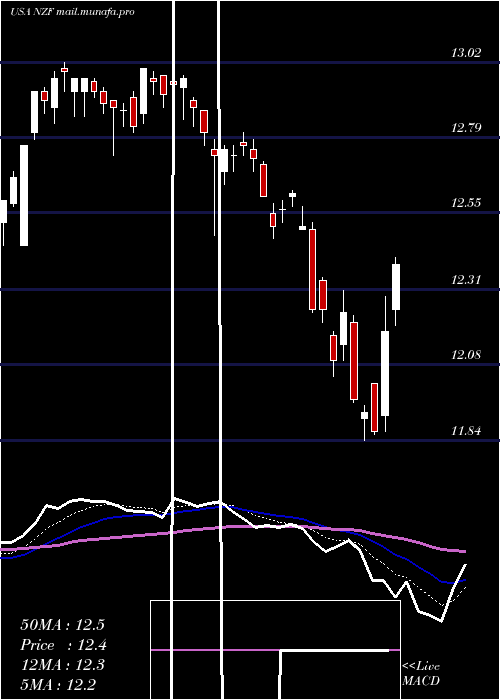
Task: Click the 12.31 price level label
Action: click(466, 280)
